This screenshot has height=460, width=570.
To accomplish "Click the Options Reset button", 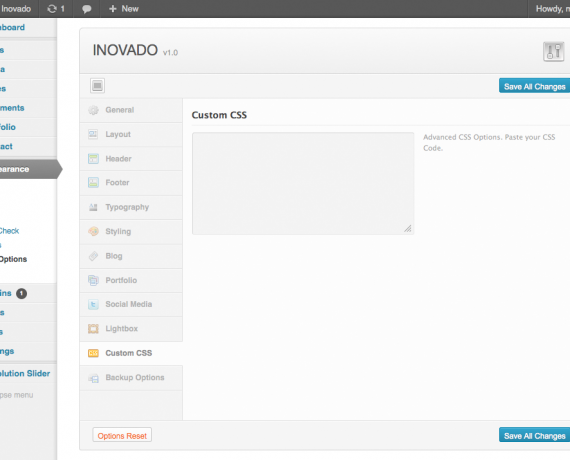I will click(x=122, y=435).
